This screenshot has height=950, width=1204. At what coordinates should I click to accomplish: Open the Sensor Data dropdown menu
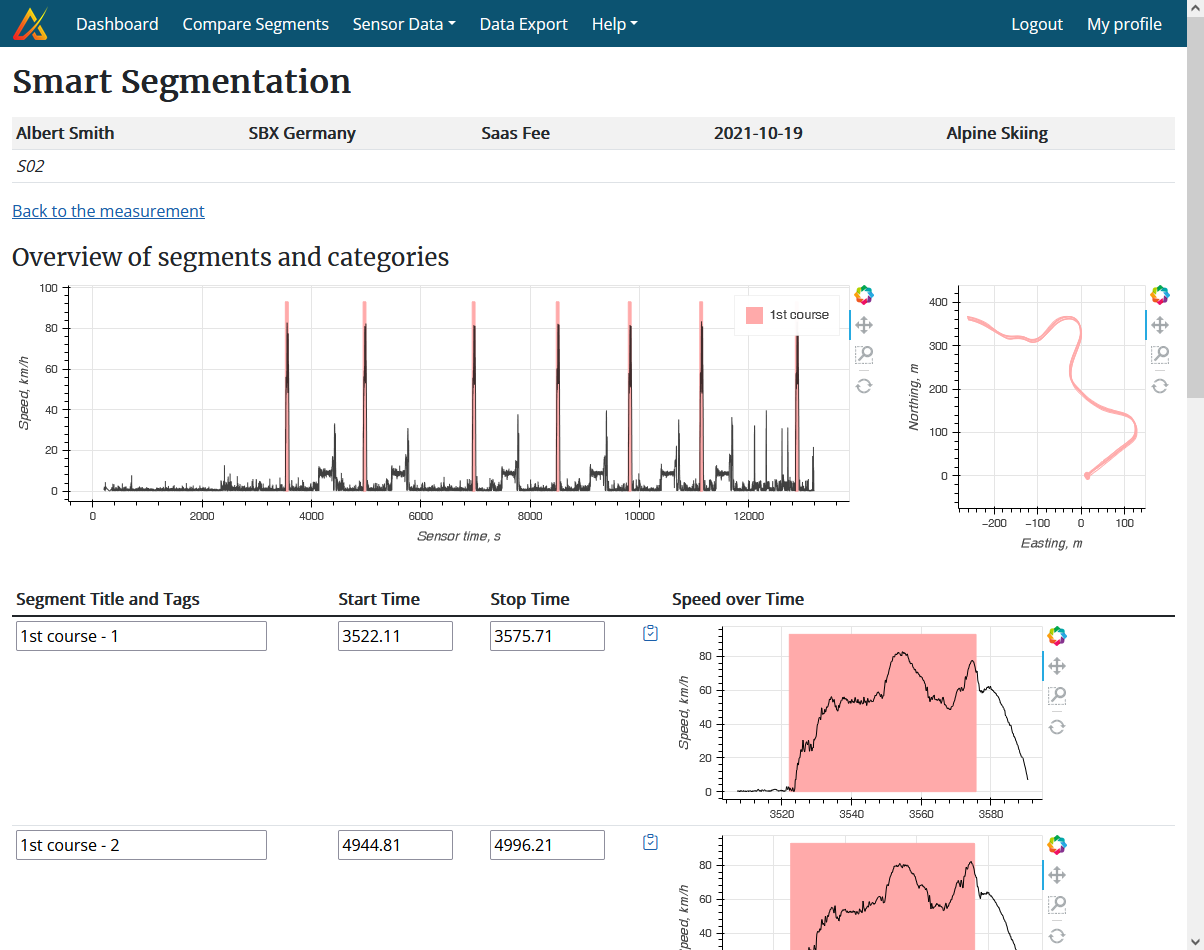(x=404, y=23)
